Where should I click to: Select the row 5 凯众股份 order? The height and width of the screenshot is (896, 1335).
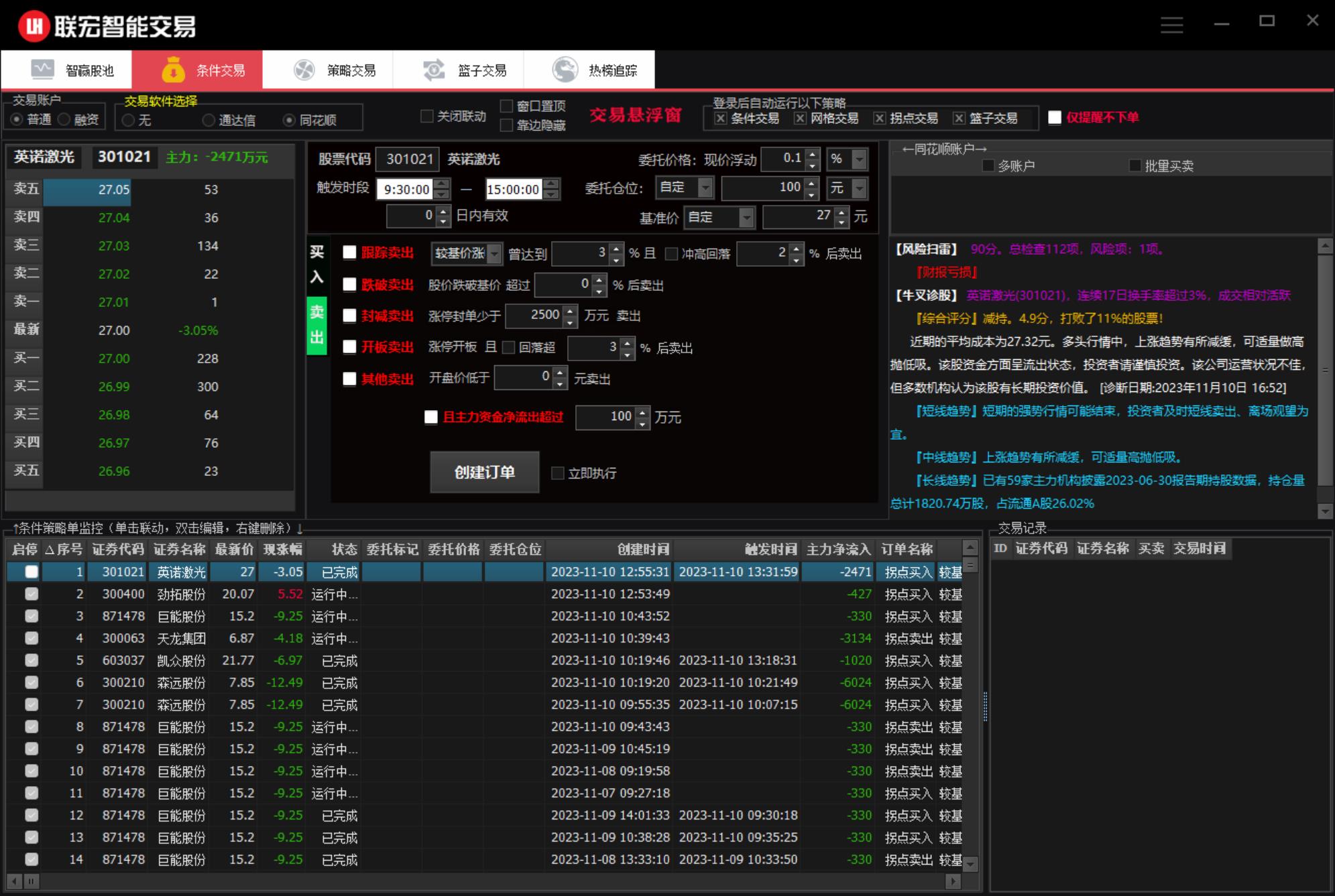[485, 661]
